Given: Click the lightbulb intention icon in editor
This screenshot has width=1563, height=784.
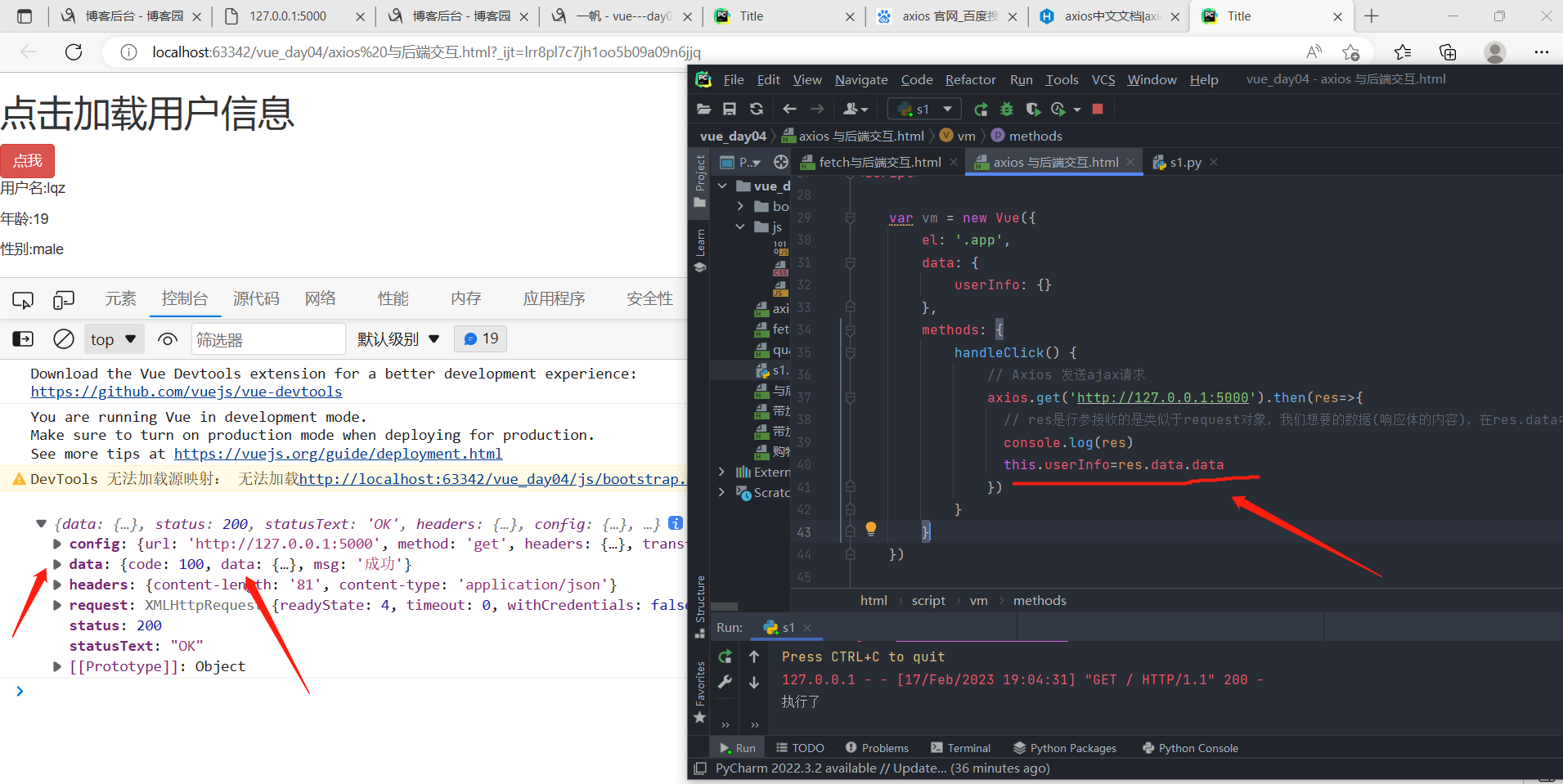Looking at the screenshot, I should [x=871, y=529].
